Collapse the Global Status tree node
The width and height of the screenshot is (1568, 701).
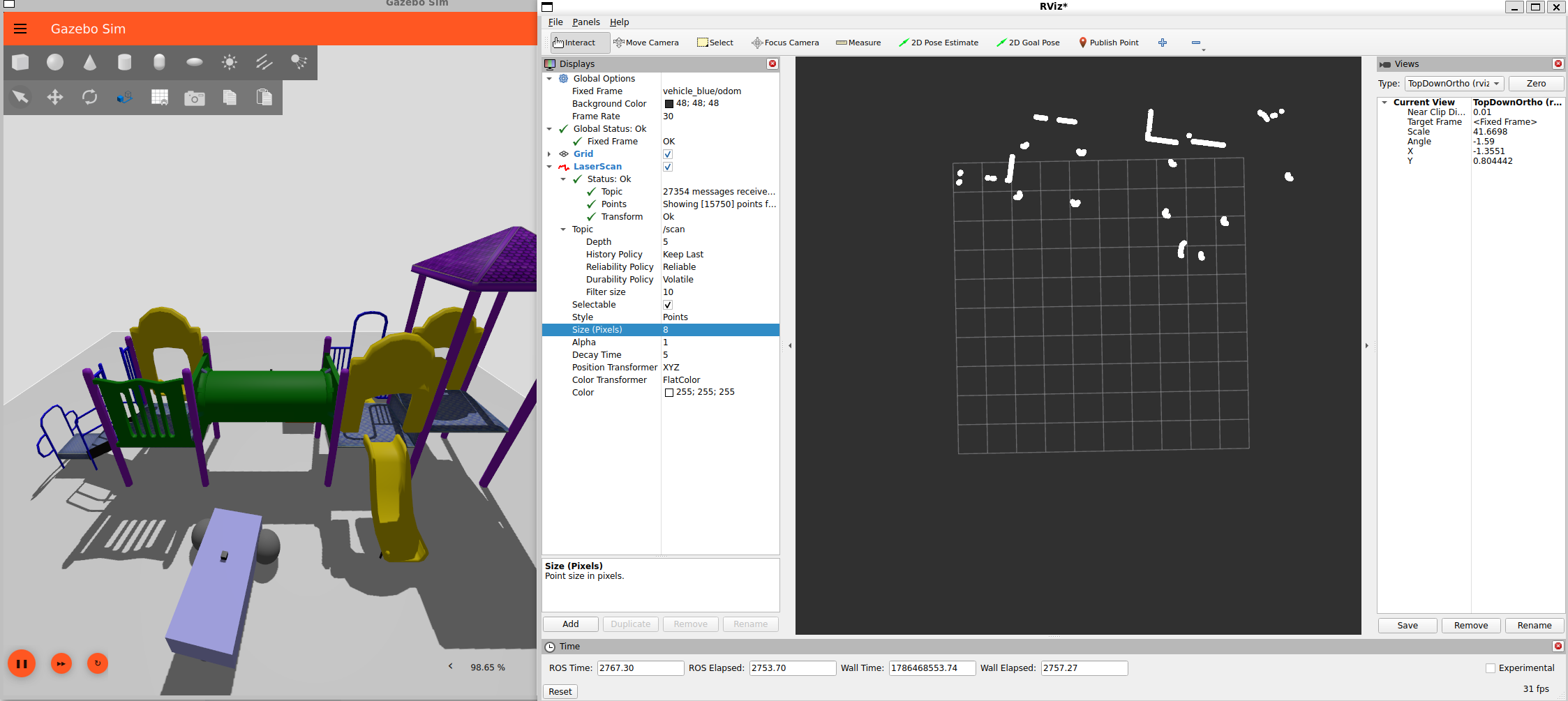tap(549, 129)
